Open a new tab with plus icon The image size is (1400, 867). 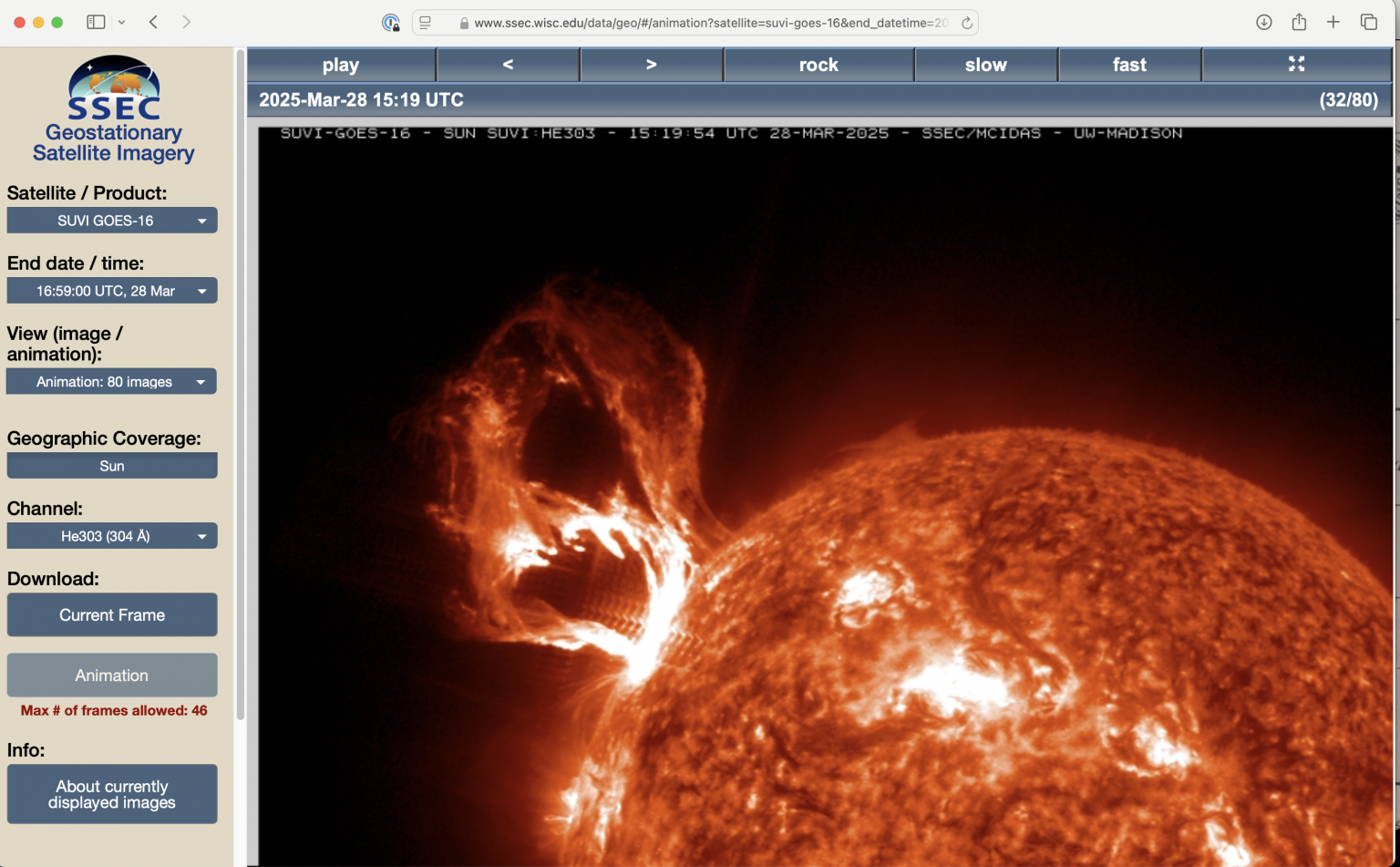pyautogui.click(x=1333, y=22)
